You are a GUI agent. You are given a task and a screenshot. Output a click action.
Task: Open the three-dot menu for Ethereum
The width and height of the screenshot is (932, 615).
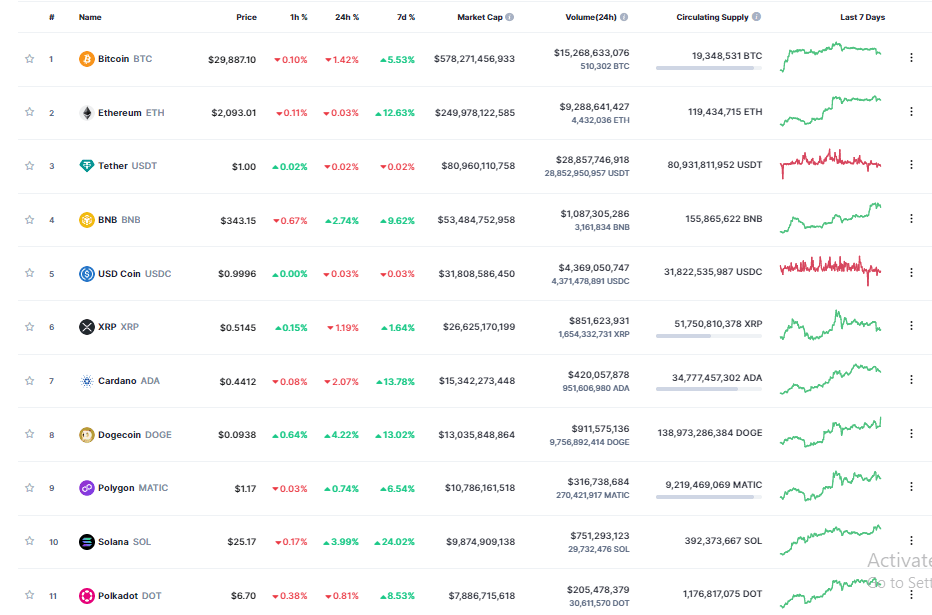[x=911, y=112]
